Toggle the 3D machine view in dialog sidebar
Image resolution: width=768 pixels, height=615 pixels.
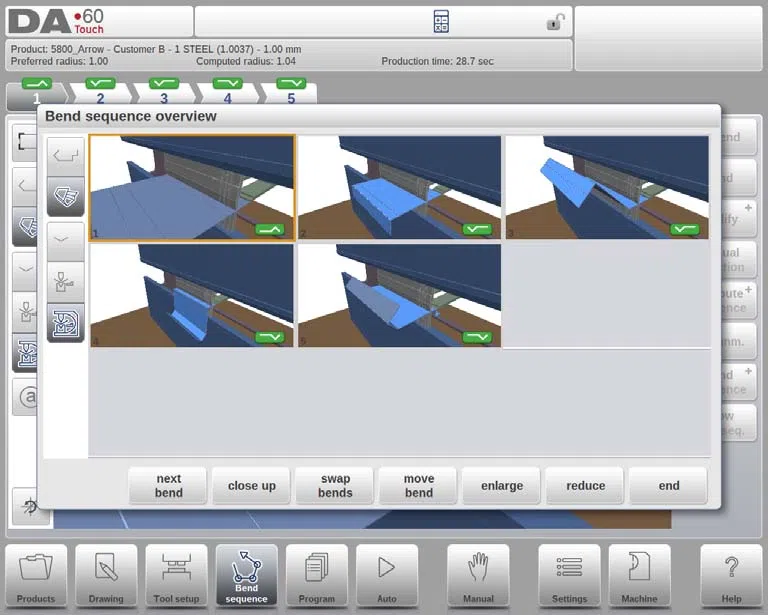(x=66, y=197)
